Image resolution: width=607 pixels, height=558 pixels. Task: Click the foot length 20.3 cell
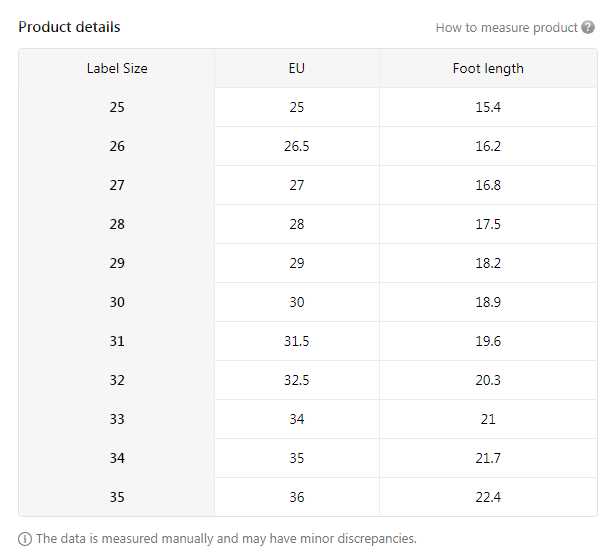[x=488, y=380]
